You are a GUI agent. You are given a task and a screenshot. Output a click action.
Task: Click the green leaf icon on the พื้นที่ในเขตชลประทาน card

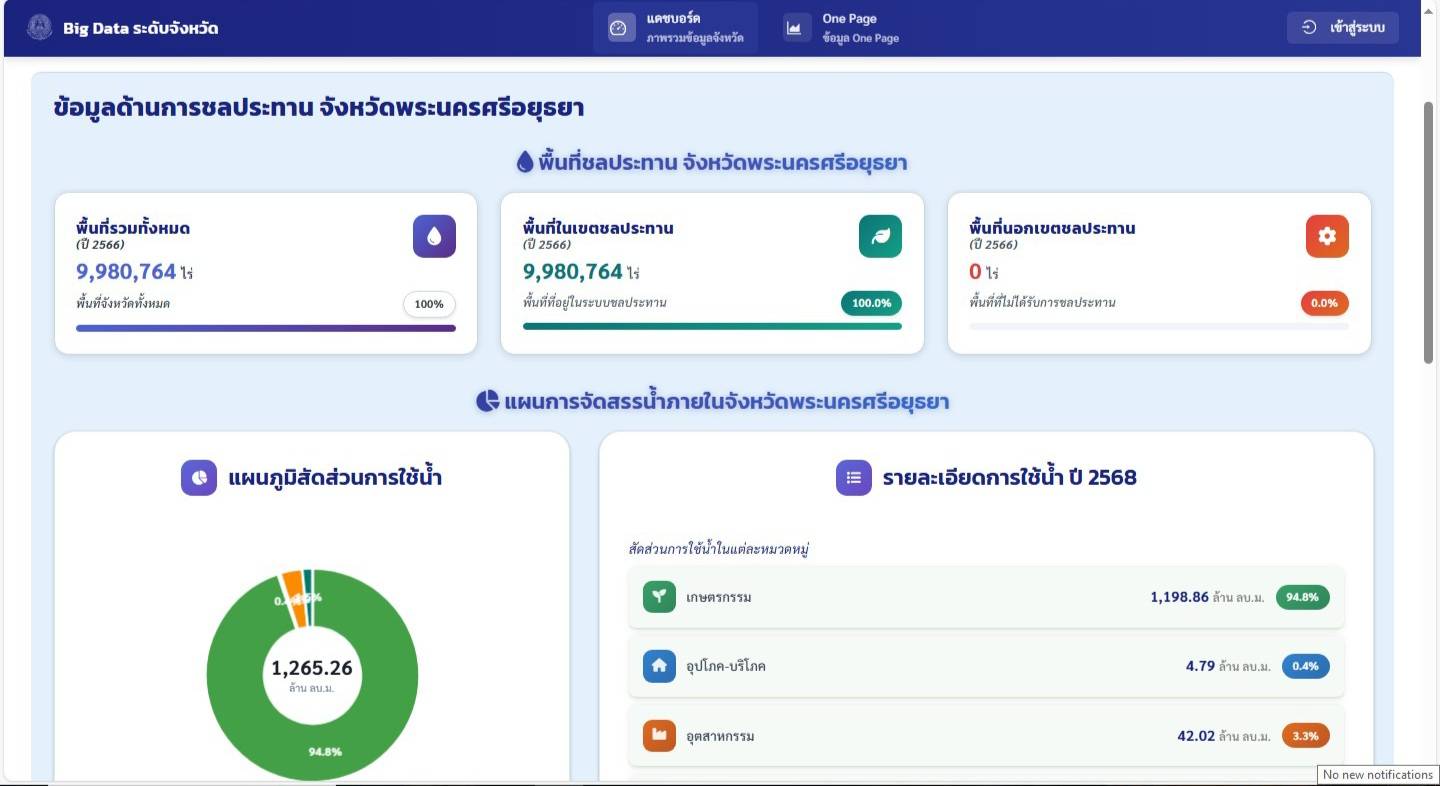click(x=880, y=236)
